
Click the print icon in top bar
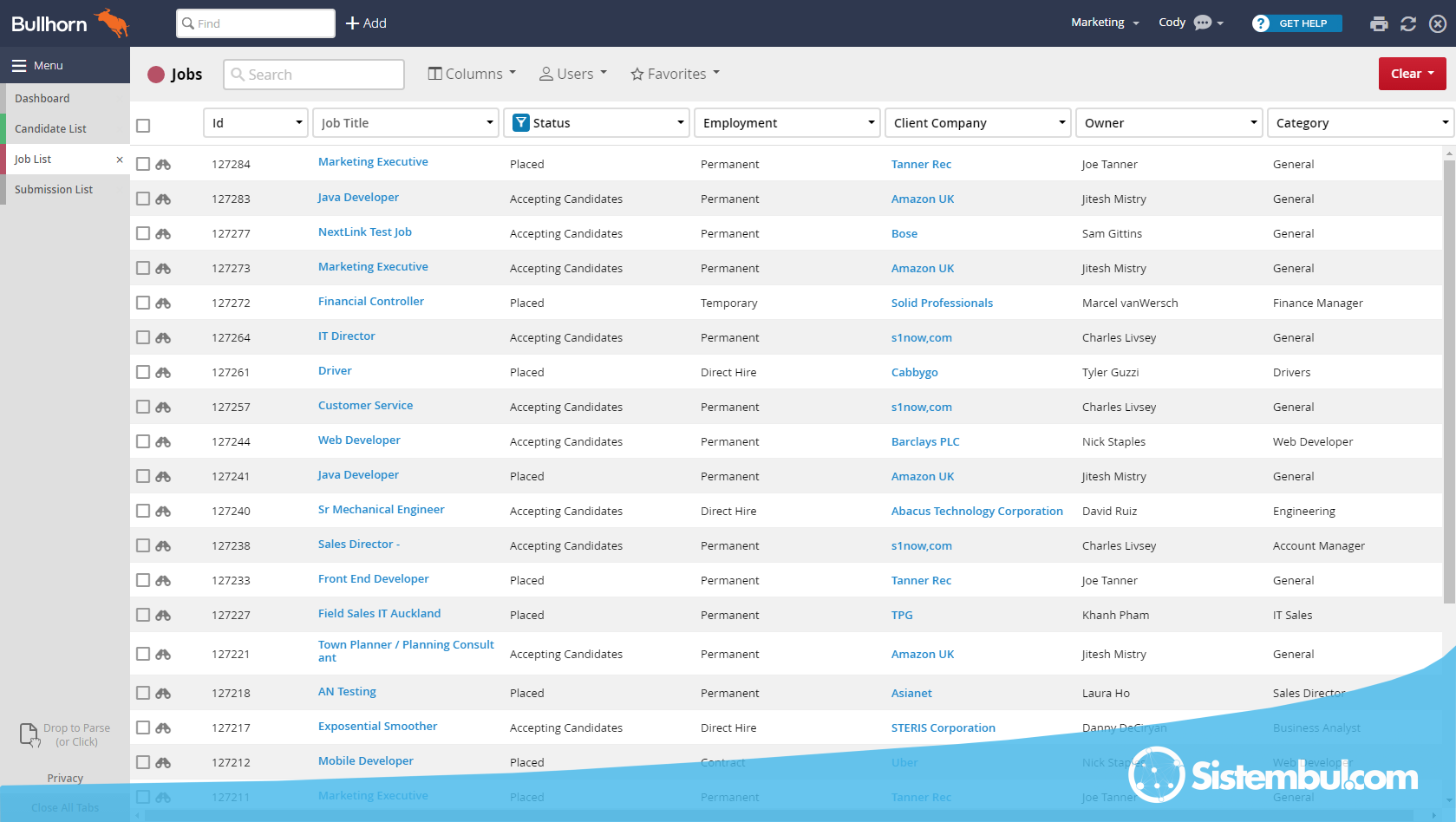click(1379, 23)
